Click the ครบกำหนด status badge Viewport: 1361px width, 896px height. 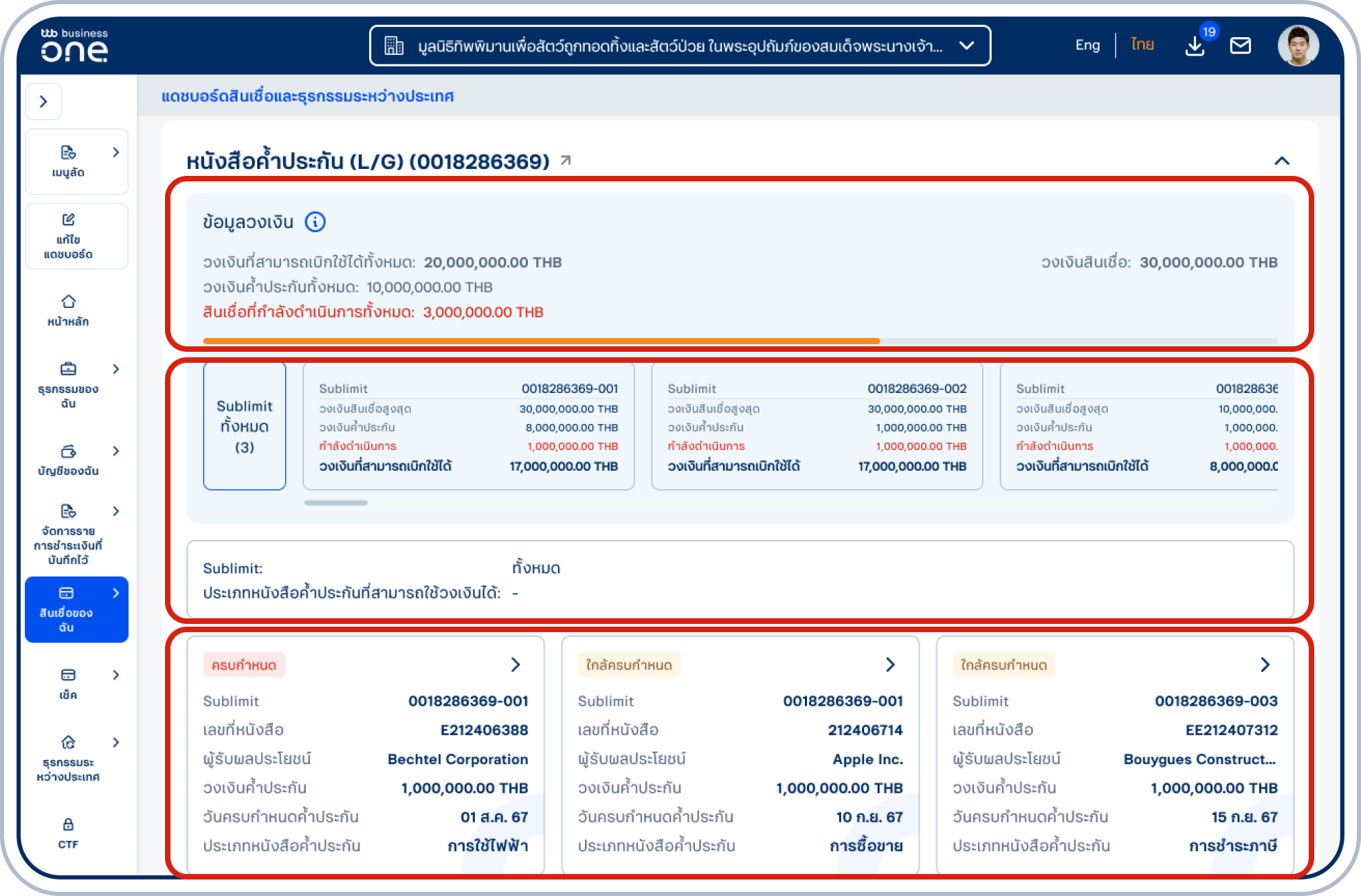coord(244,665)
